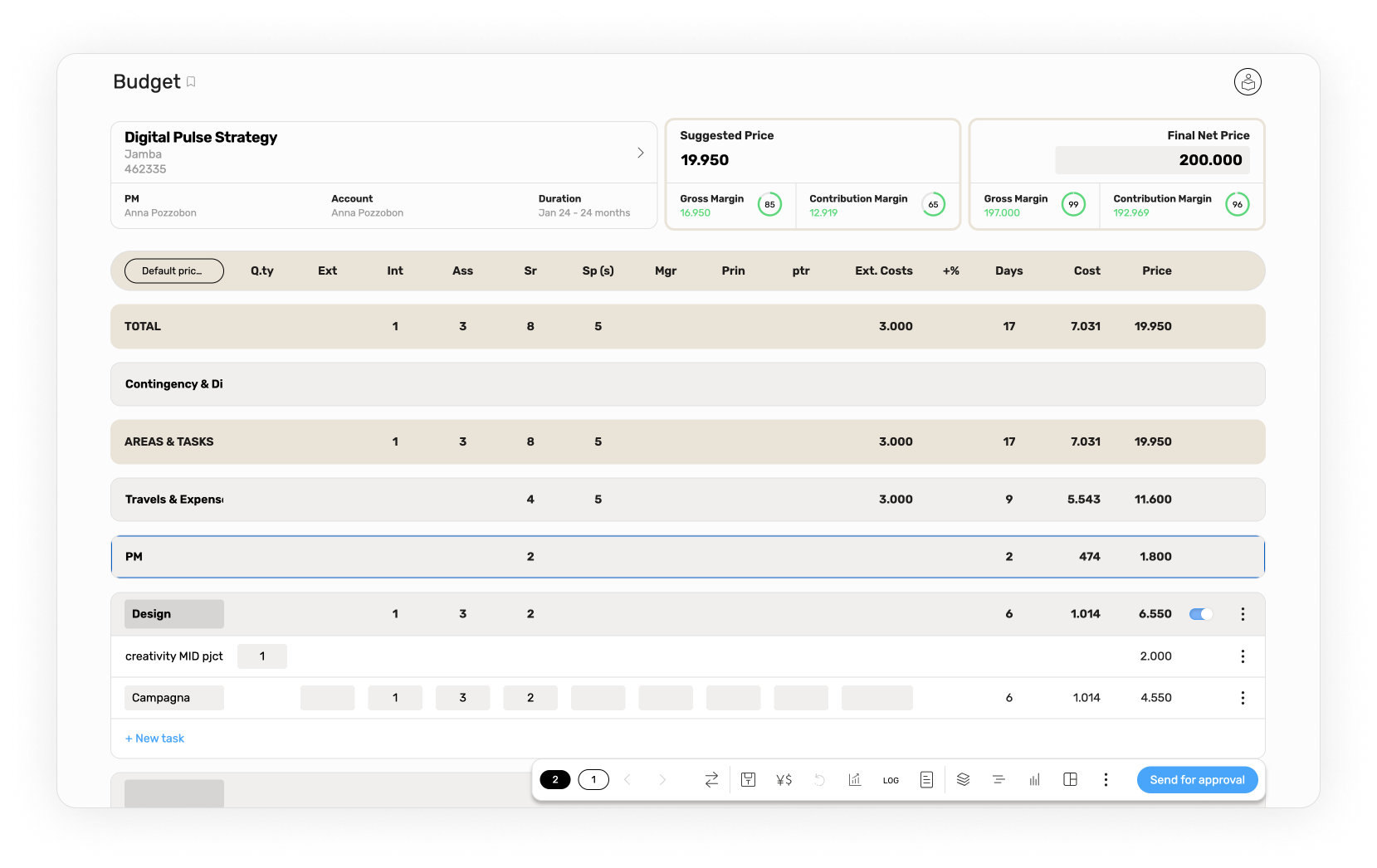The width and height of the screenshot is (1377, 868).
Task: Click the Sp (s) column header
Action: (x=598, y=271)
